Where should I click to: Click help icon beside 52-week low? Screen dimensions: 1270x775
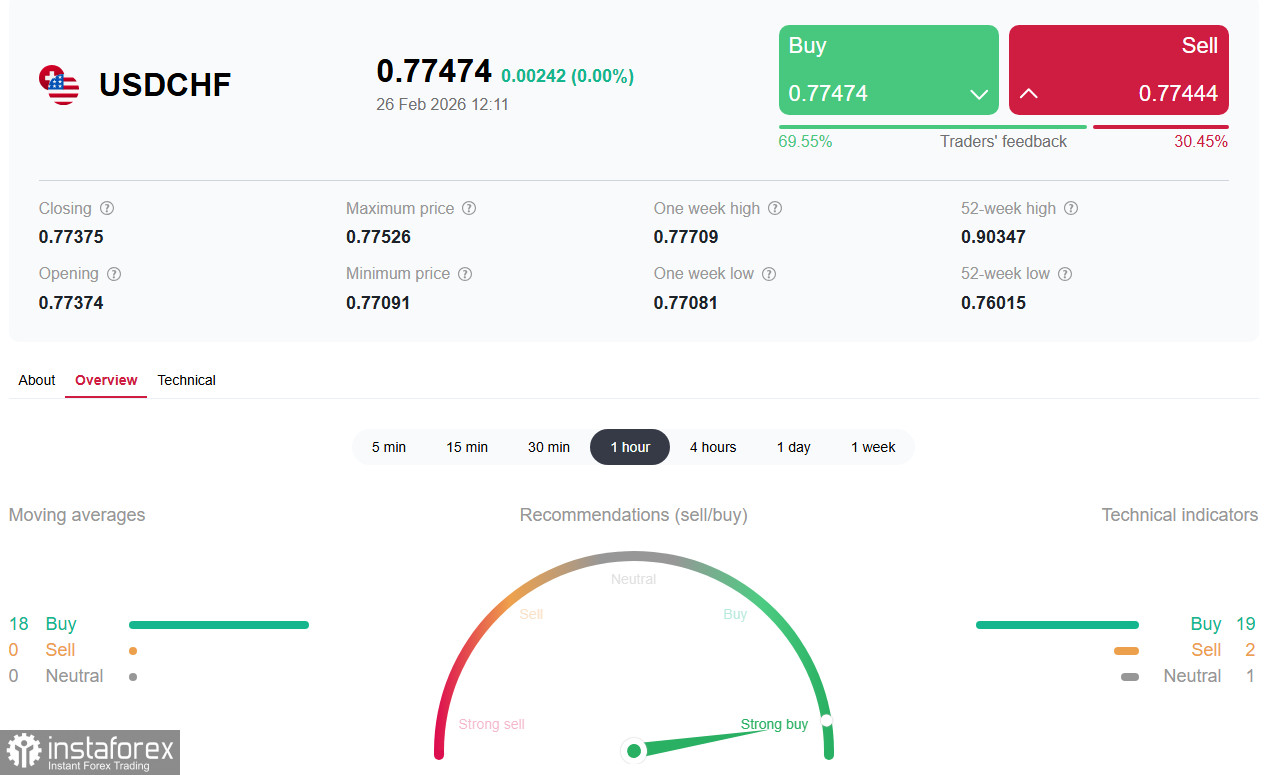(x=1065, y=274)
